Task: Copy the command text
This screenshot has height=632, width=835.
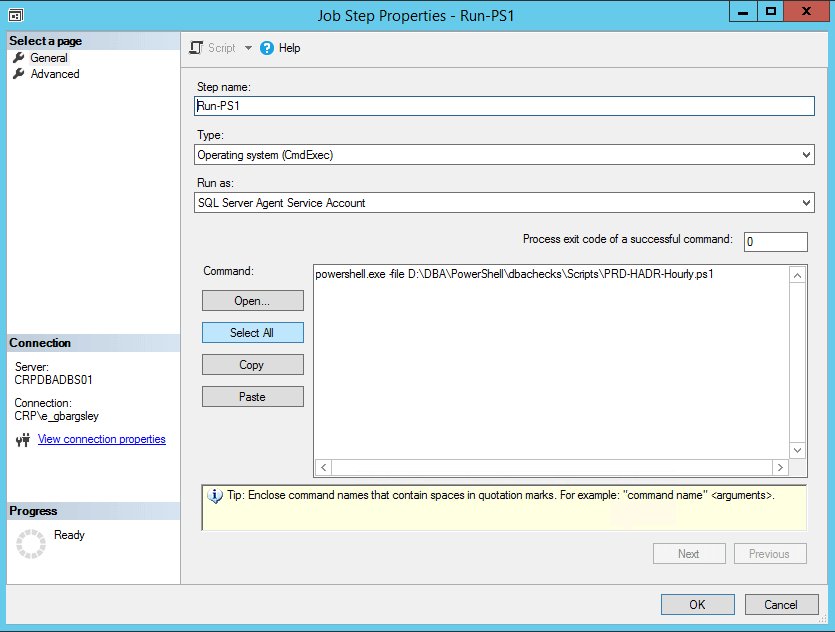Action: coord(251,364)
